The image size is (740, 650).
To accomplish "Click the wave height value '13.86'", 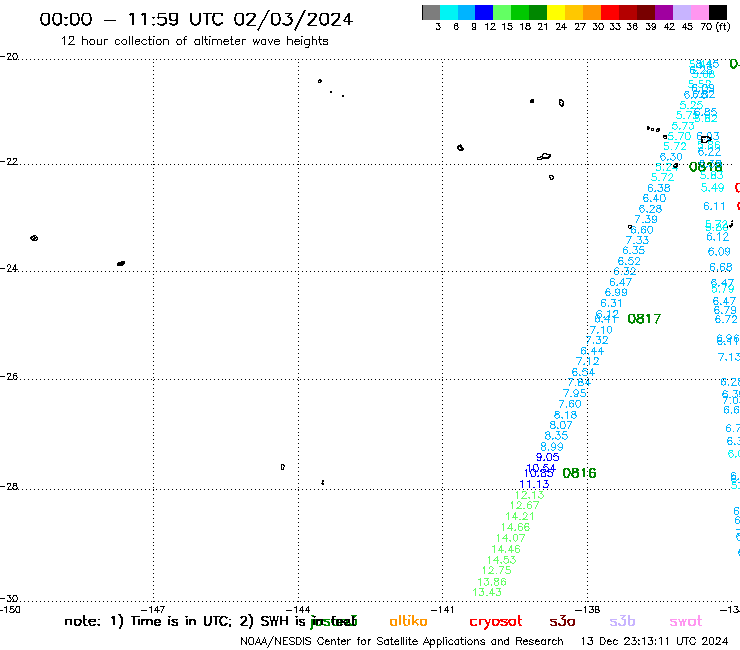I will pos(492,582).
